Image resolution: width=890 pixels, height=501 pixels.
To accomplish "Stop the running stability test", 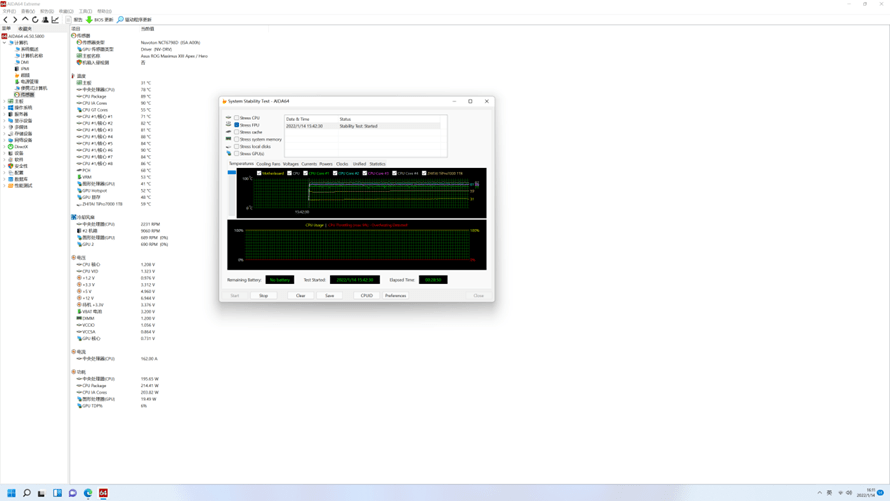I will click(x=263, y=296).
